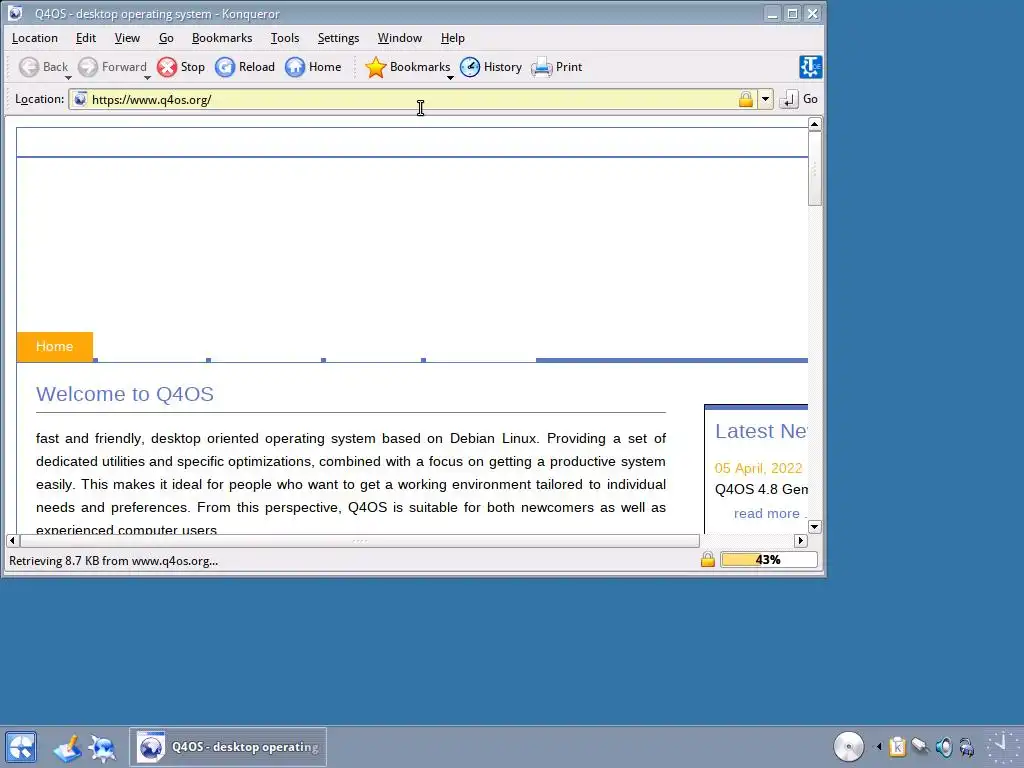Click the CD media tray icon

[848, 746]
